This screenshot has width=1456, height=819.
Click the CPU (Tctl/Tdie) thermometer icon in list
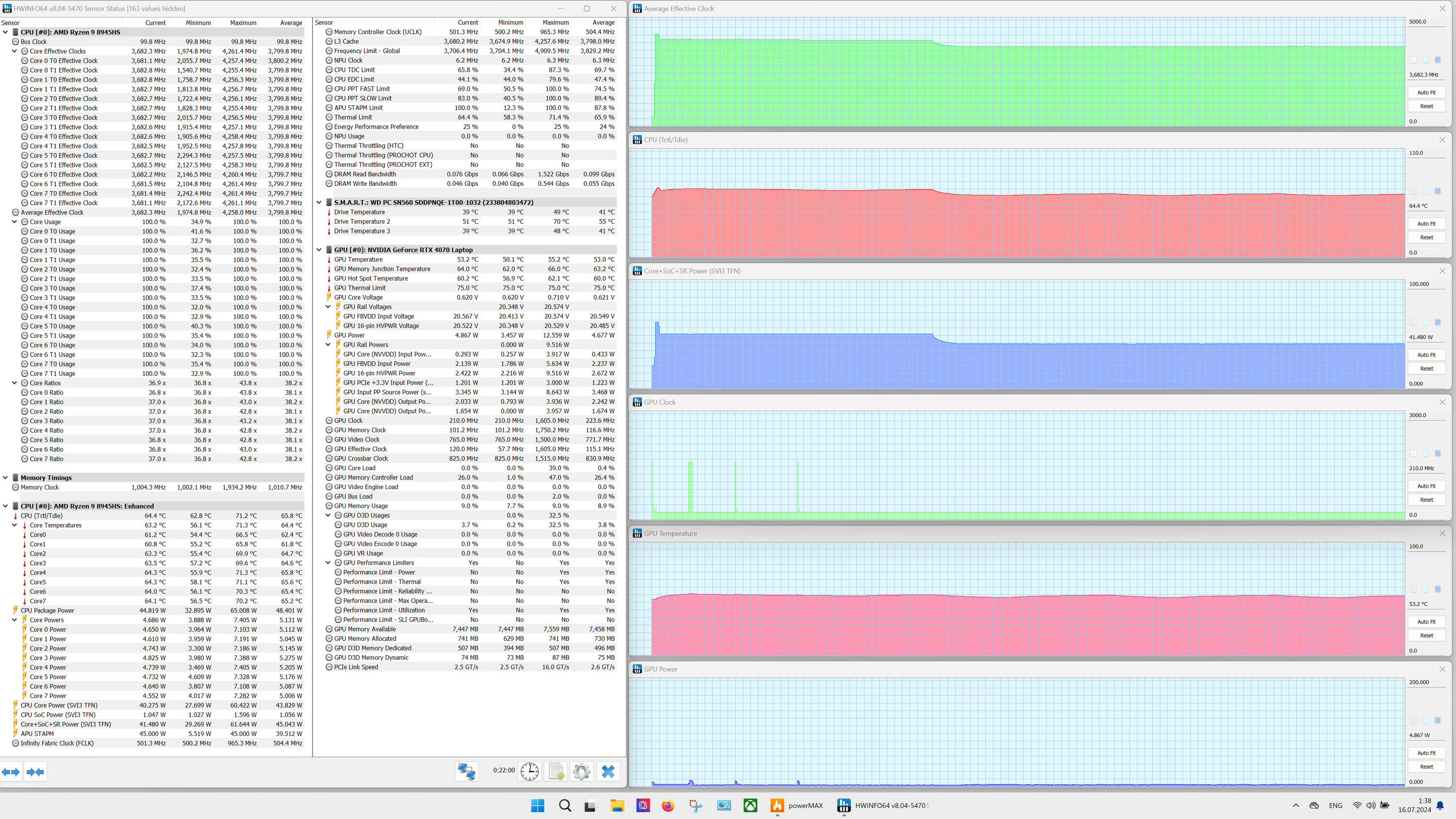click(x=15, y=515)
